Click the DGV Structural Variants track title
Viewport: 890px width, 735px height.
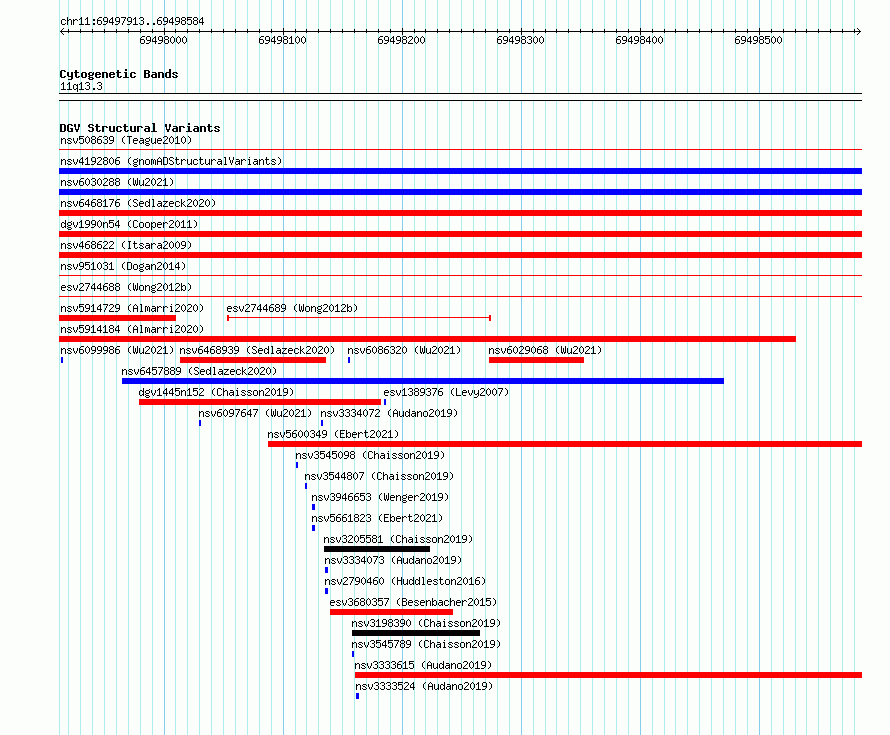click(x=140, y=128)
